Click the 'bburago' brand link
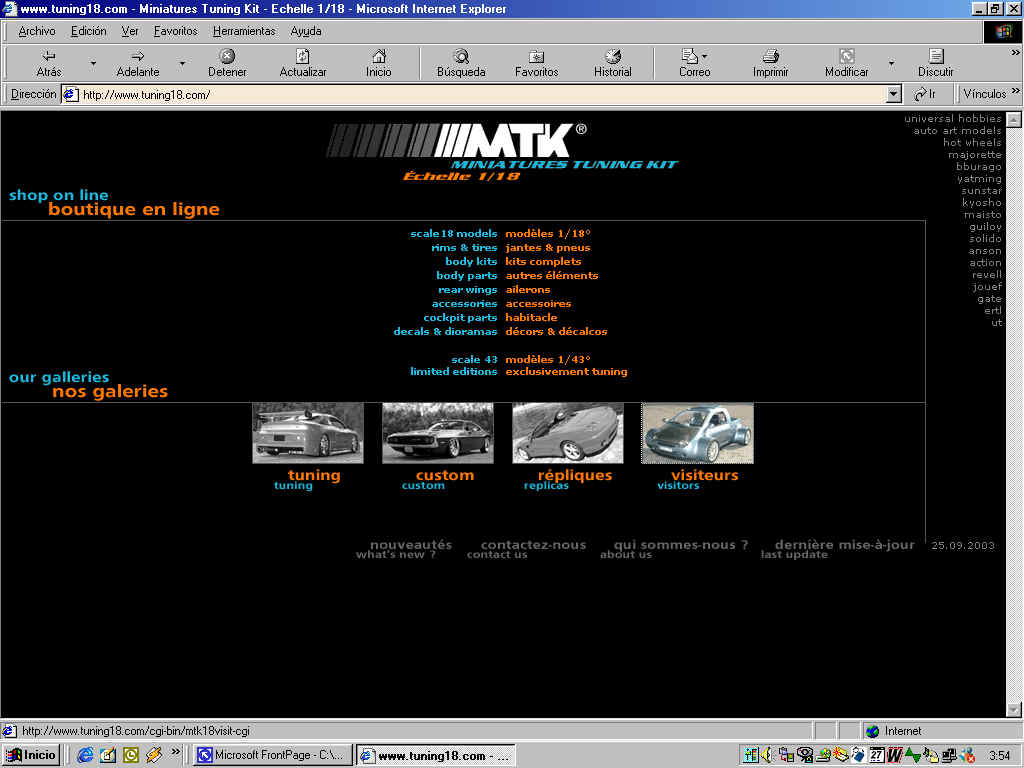The image size is (1024, 768). pyautogui.click(x=978, y=167)
